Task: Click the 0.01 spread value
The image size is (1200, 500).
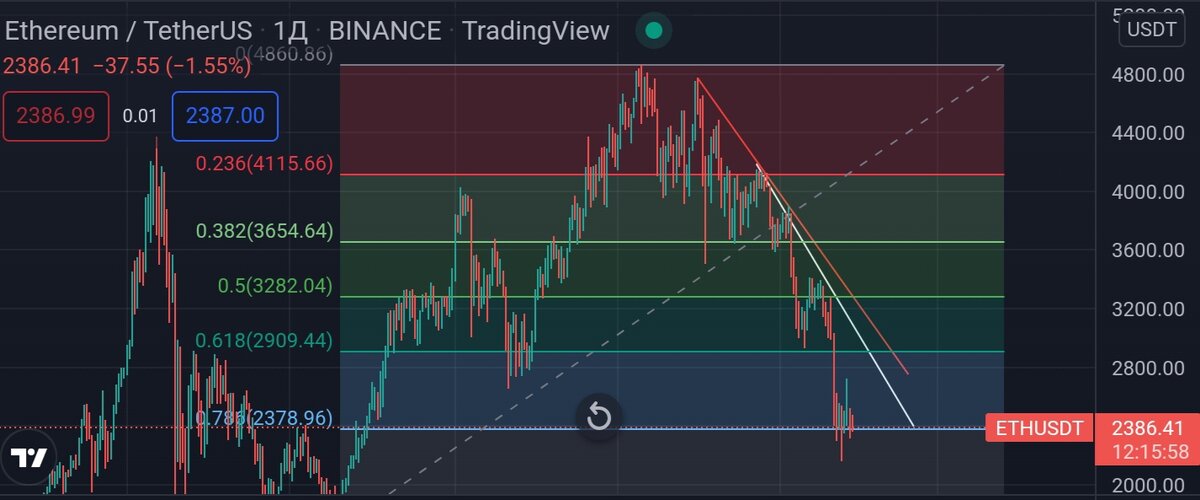Action: coord(140,116)
